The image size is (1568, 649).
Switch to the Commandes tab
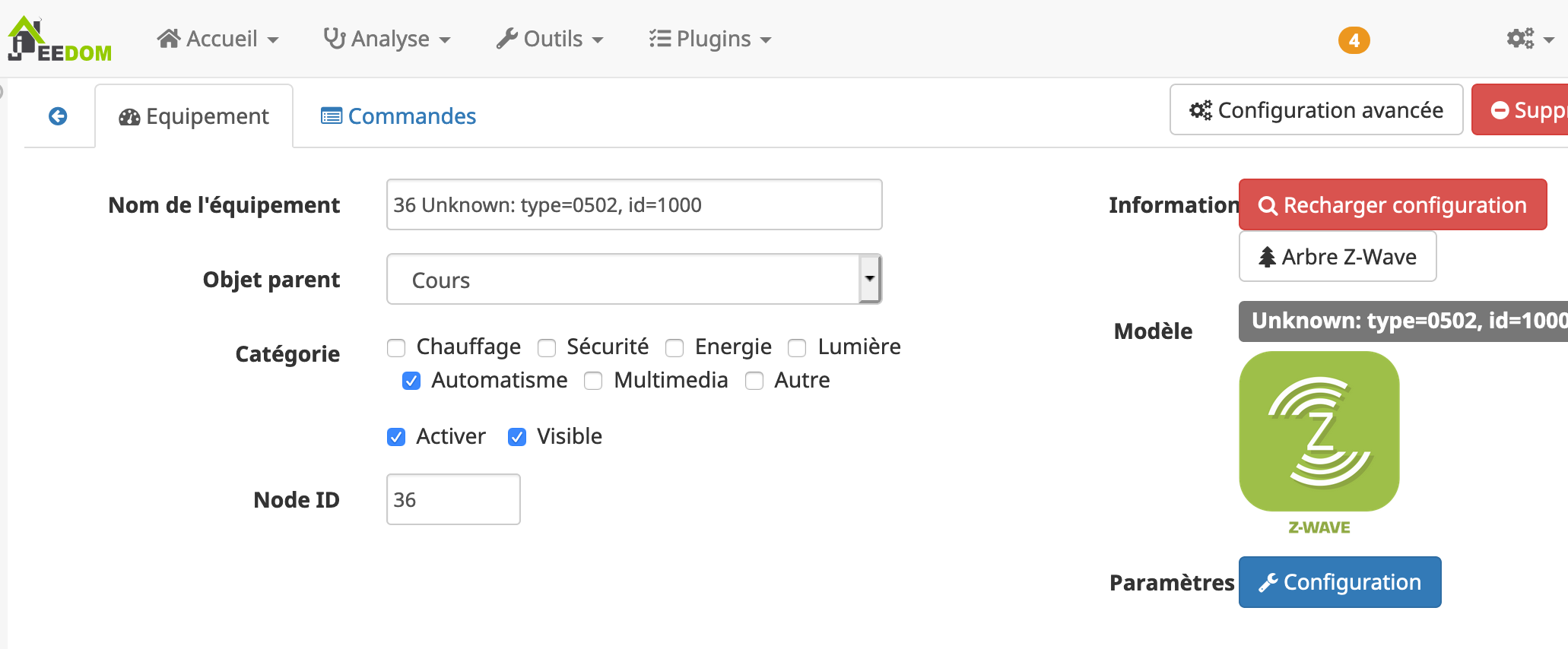coord(398,116)
